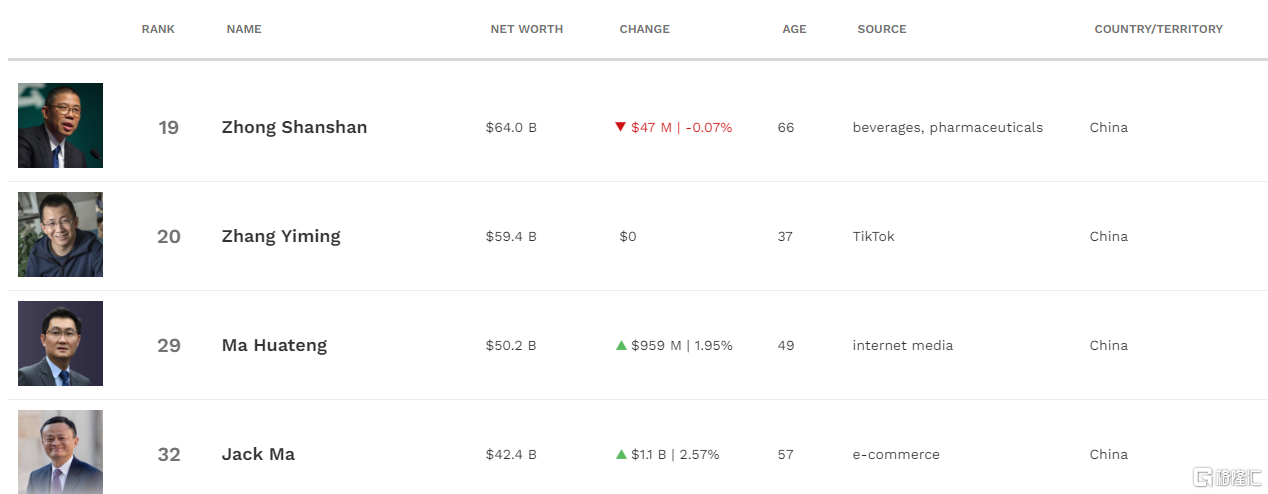Viewport: 1268px width, 494px height.
Task: Sort by the AGE column header
Action: pos(794,29)
